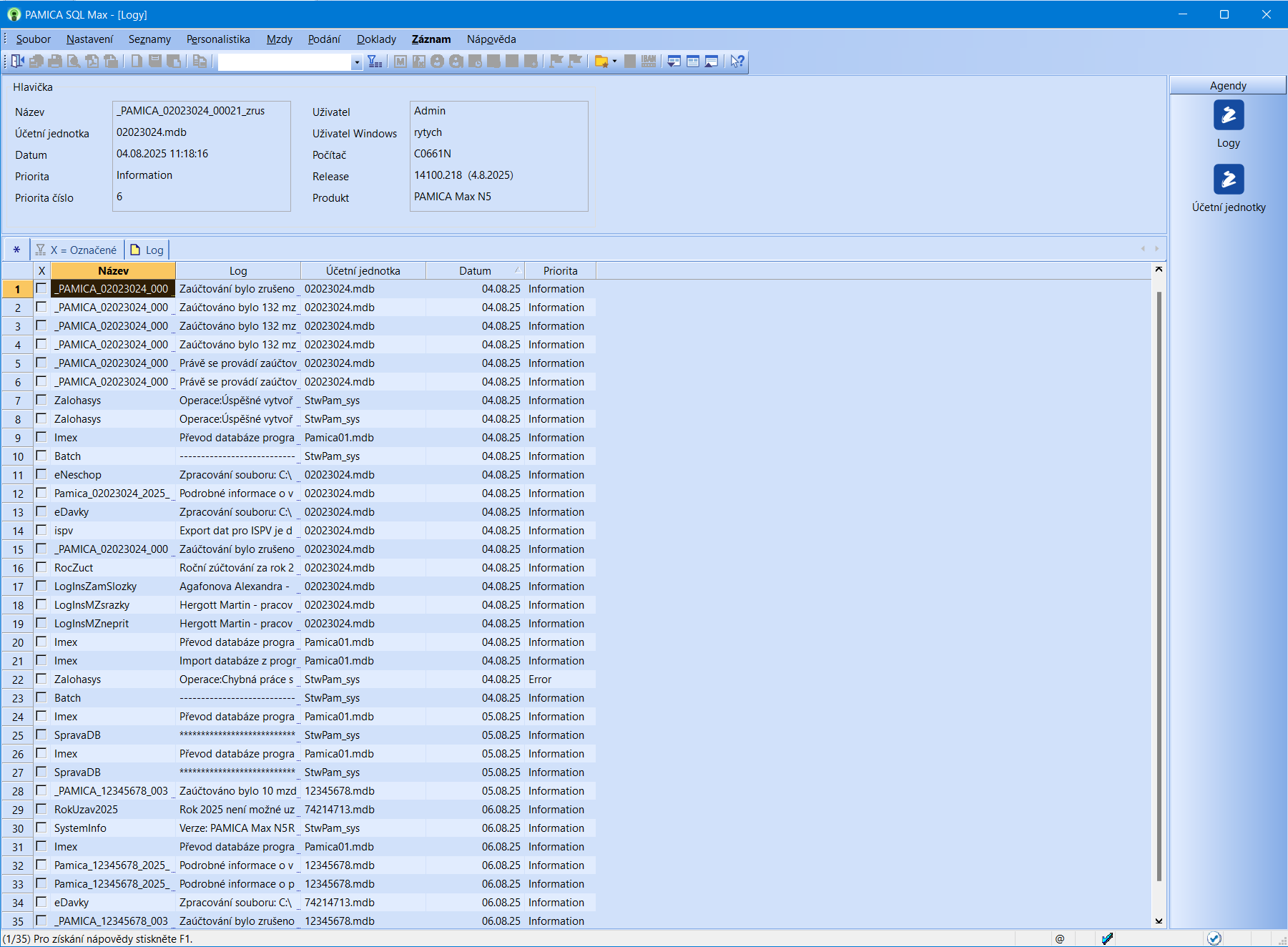Click the Agendy panel header

coord(1227,85)
